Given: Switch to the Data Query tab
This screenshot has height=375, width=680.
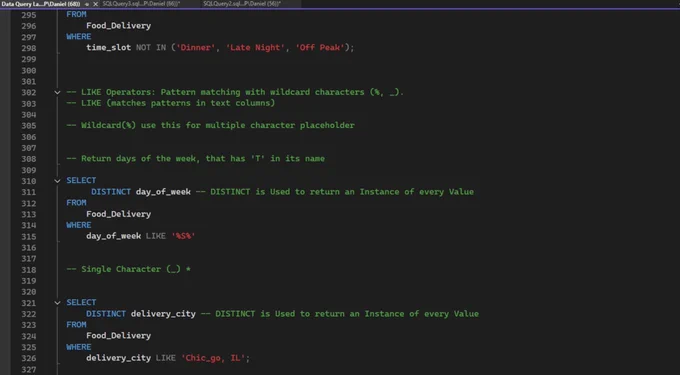Looking at the screenshot, I should click(x=41, y=4).
